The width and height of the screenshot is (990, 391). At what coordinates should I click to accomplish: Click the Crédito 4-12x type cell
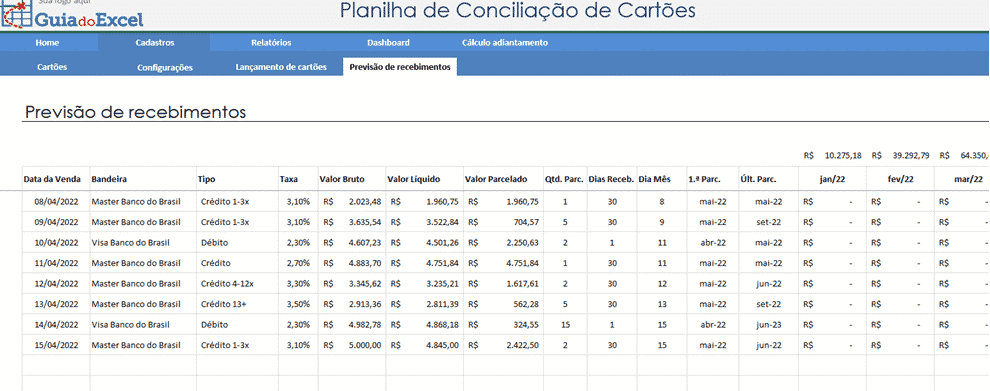pos(237,283)
